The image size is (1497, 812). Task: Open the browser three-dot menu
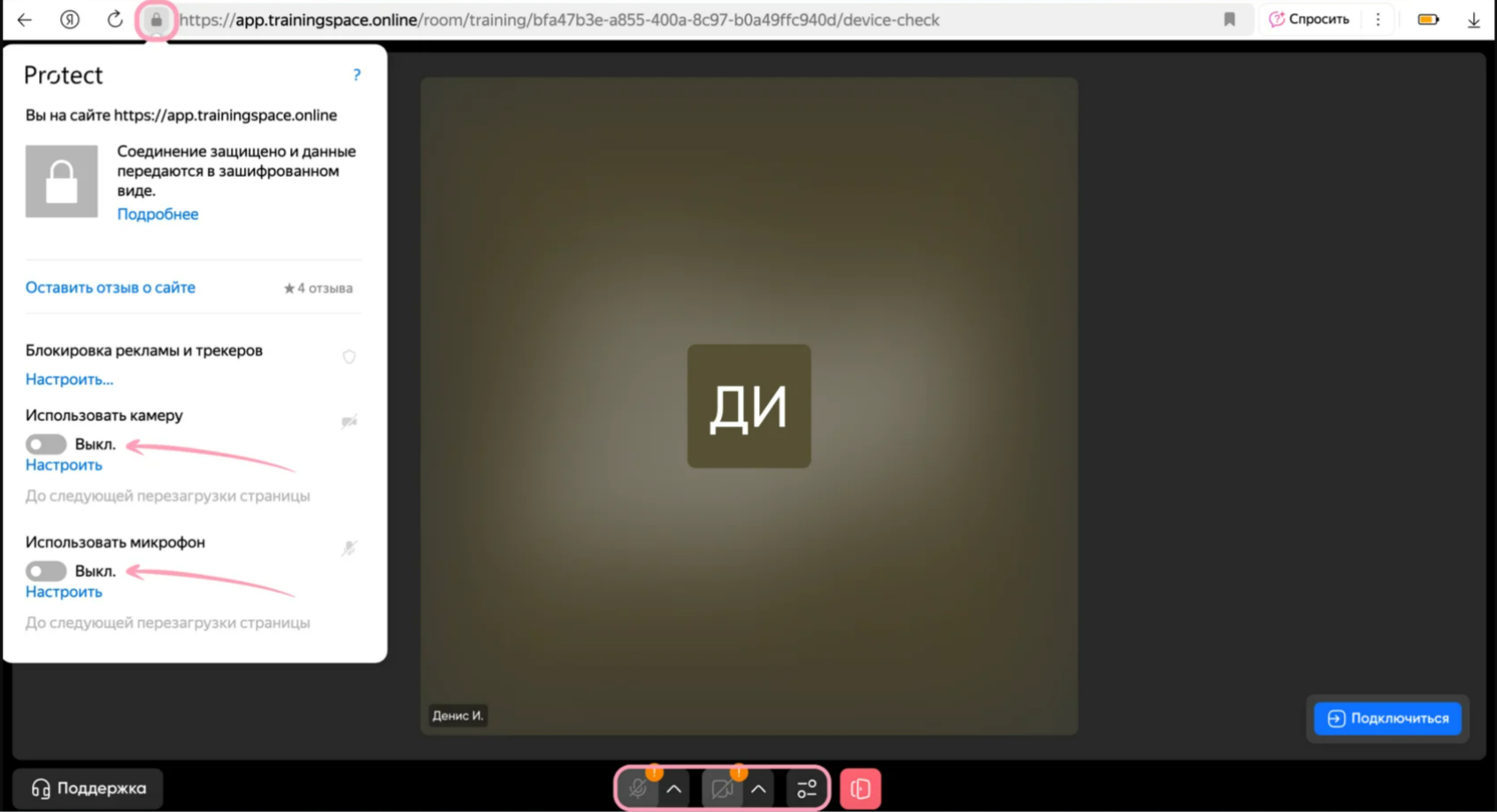click(x=1378, y=19)
